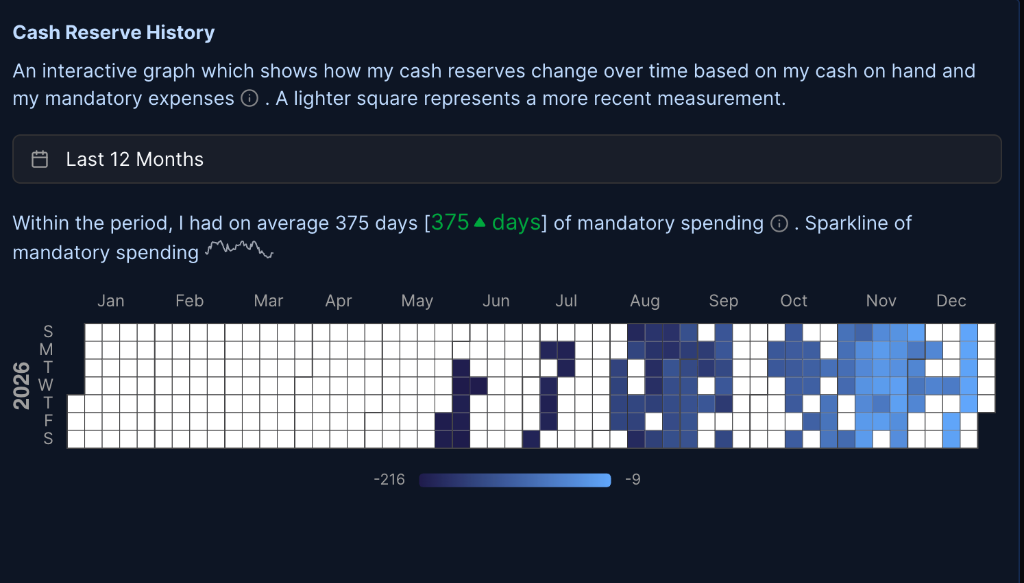This screenshot has height=583, width=1024.
Task: Click the -216 legend value label
Action: [x=390, y=479]
